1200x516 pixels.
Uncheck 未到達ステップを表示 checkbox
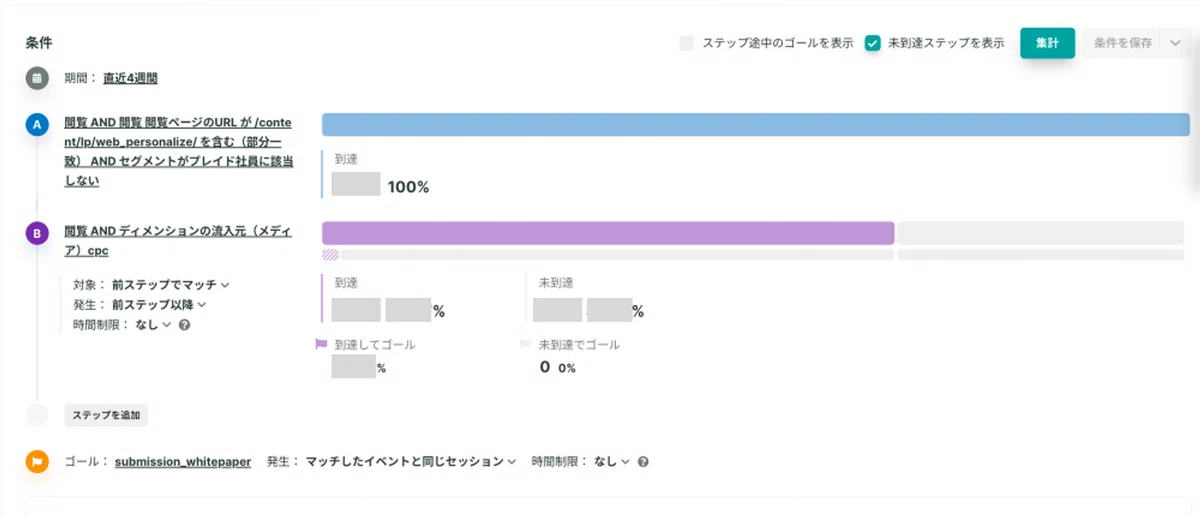[872, 43]
